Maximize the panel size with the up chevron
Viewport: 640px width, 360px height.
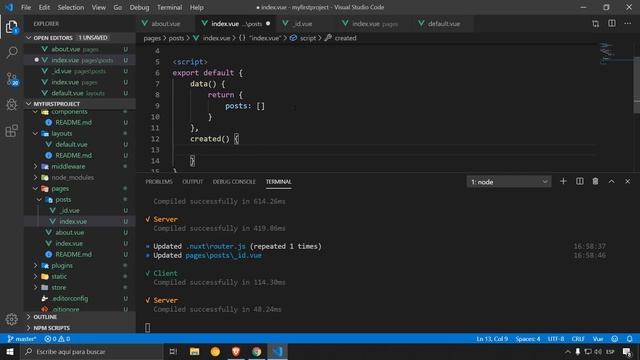(611, 181)
